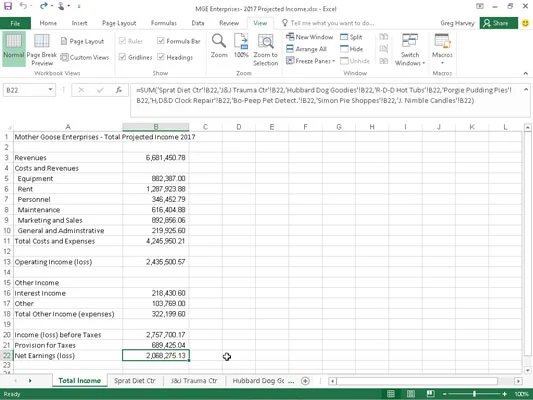Viewport: 533px width, 400px height.
Task: Add a new sheet with plus icon
Action: coord(305,381)
